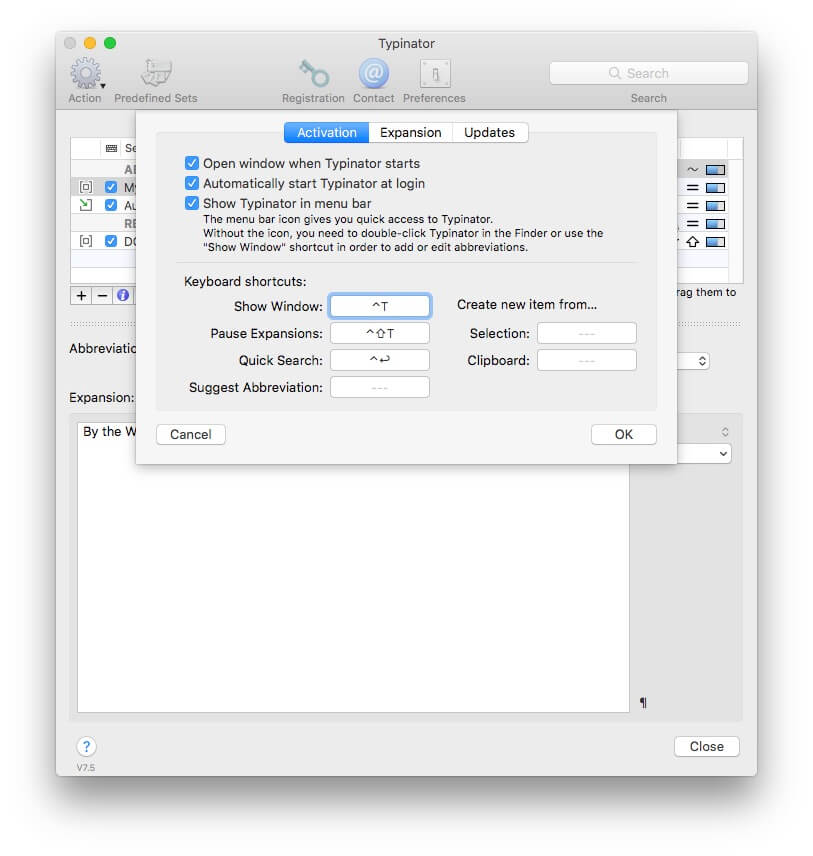Switch to the Expansion tab
This screenshot has width=813, height=856.
pyautogui.click(x=410, y=133)
